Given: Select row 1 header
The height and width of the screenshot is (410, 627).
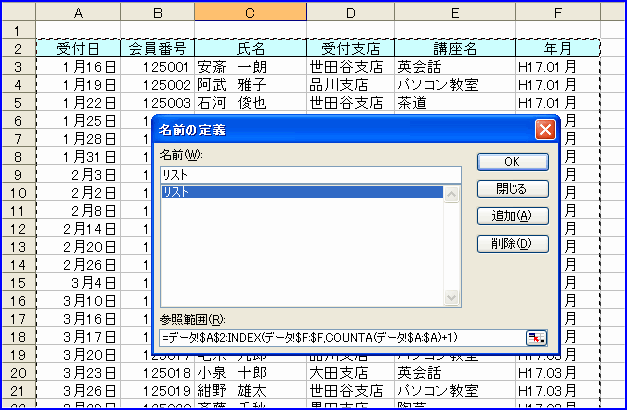Looking at the screenshot, I should (18, 30).
